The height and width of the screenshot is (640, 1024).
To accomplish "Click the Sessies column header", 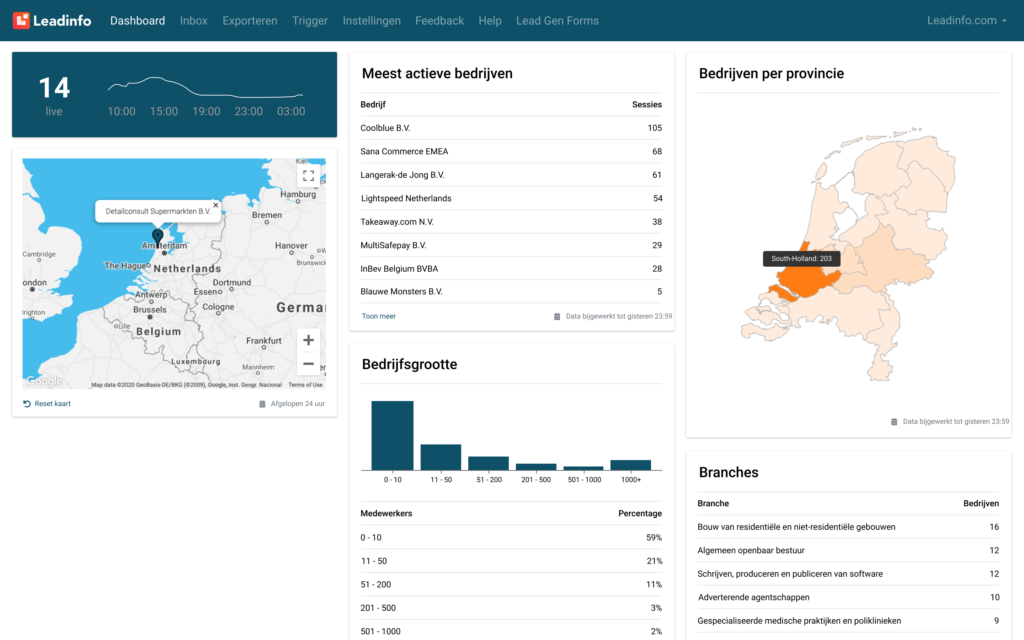I will pyautogui.click(x=647, y=104).
